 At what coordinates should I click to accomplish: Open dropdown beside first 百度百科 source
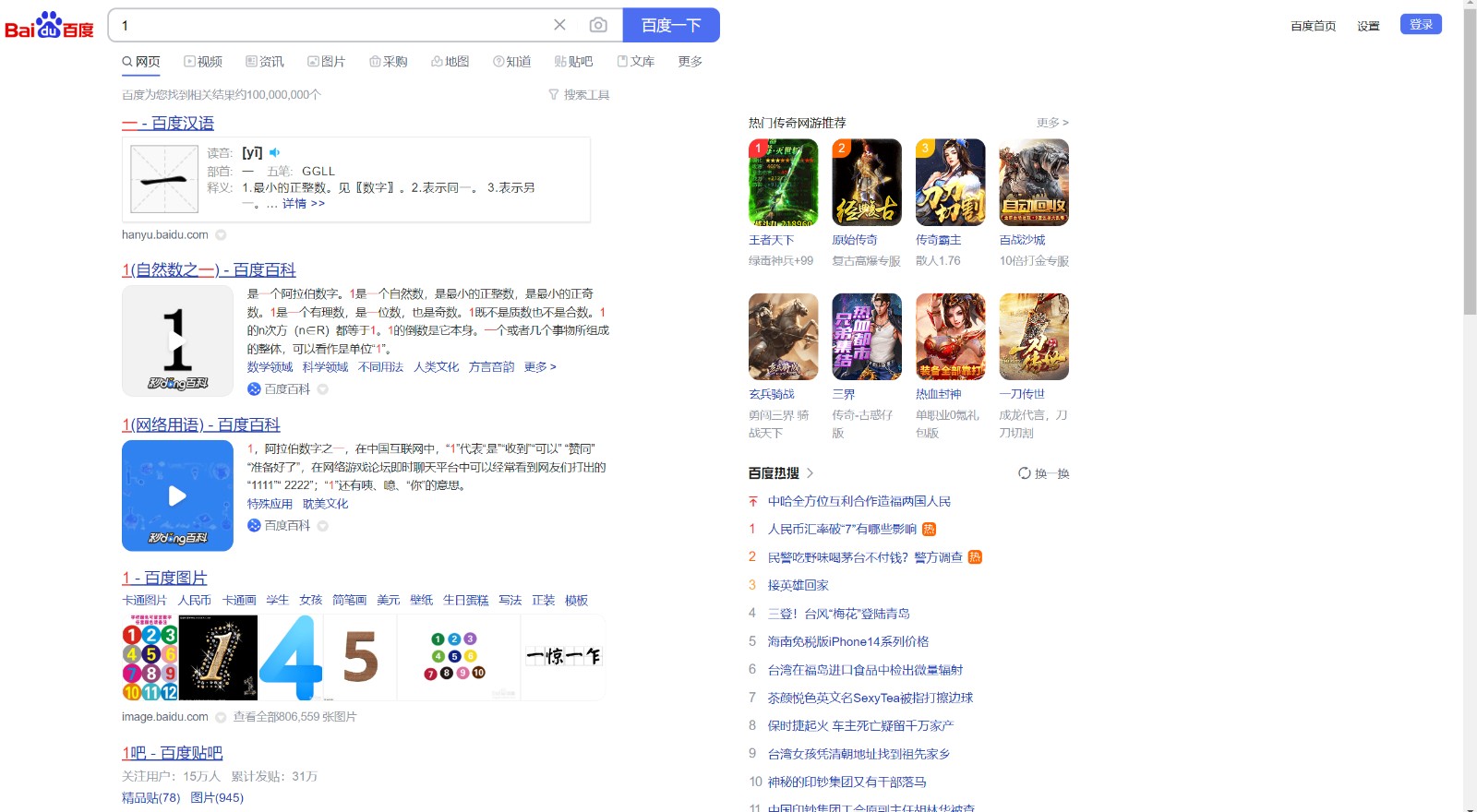pyautogui.click(x=323, y=389)
